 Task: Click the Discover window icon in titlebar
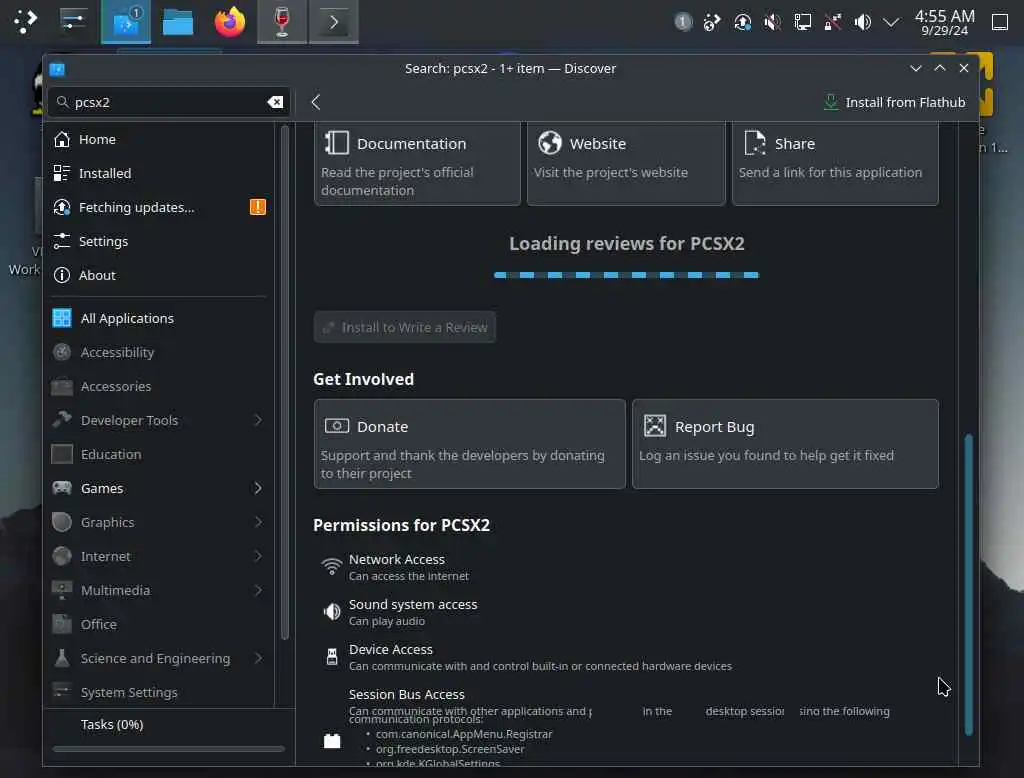click(57, 69)
